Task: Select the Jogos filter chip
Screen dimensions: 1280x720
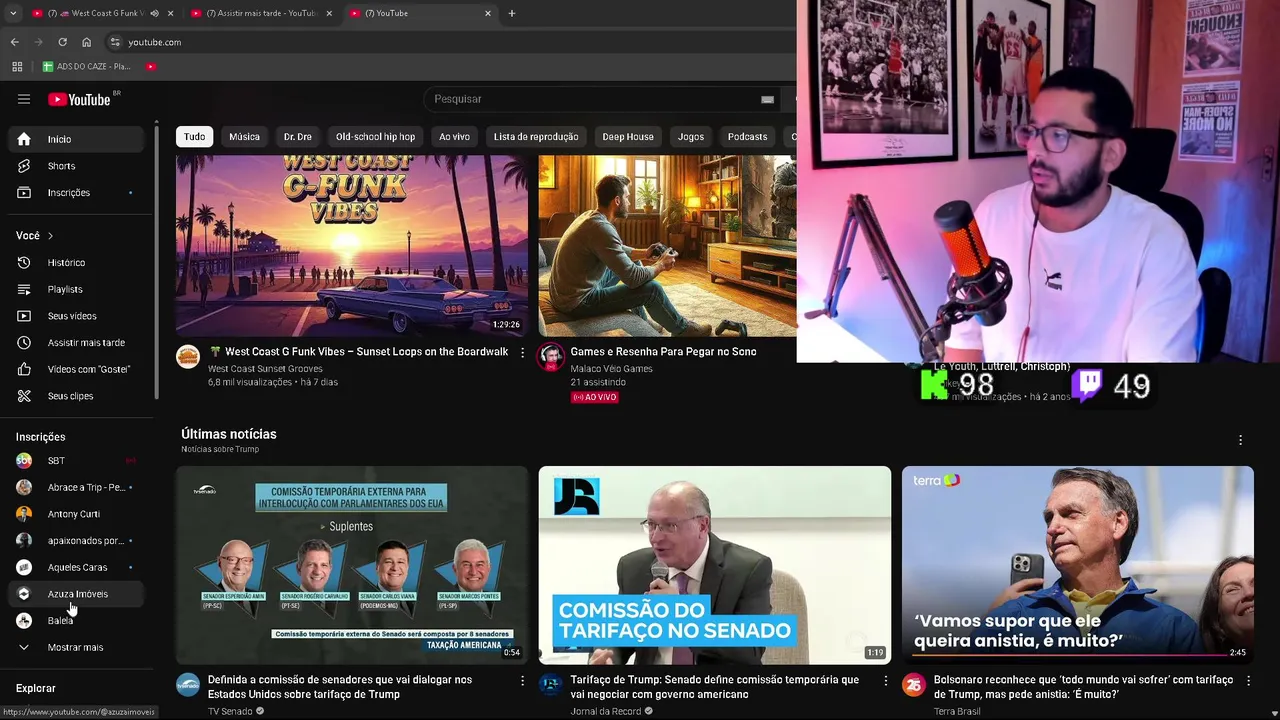Action: [x=691, y=137]
